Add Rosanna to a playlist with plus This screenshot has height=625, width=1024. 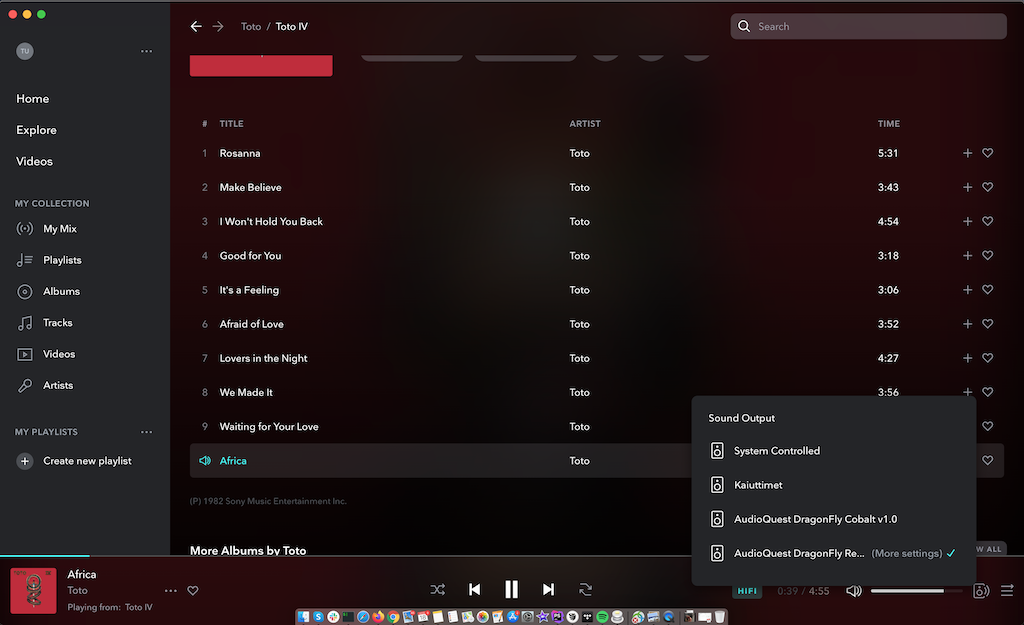click(967, 153)
